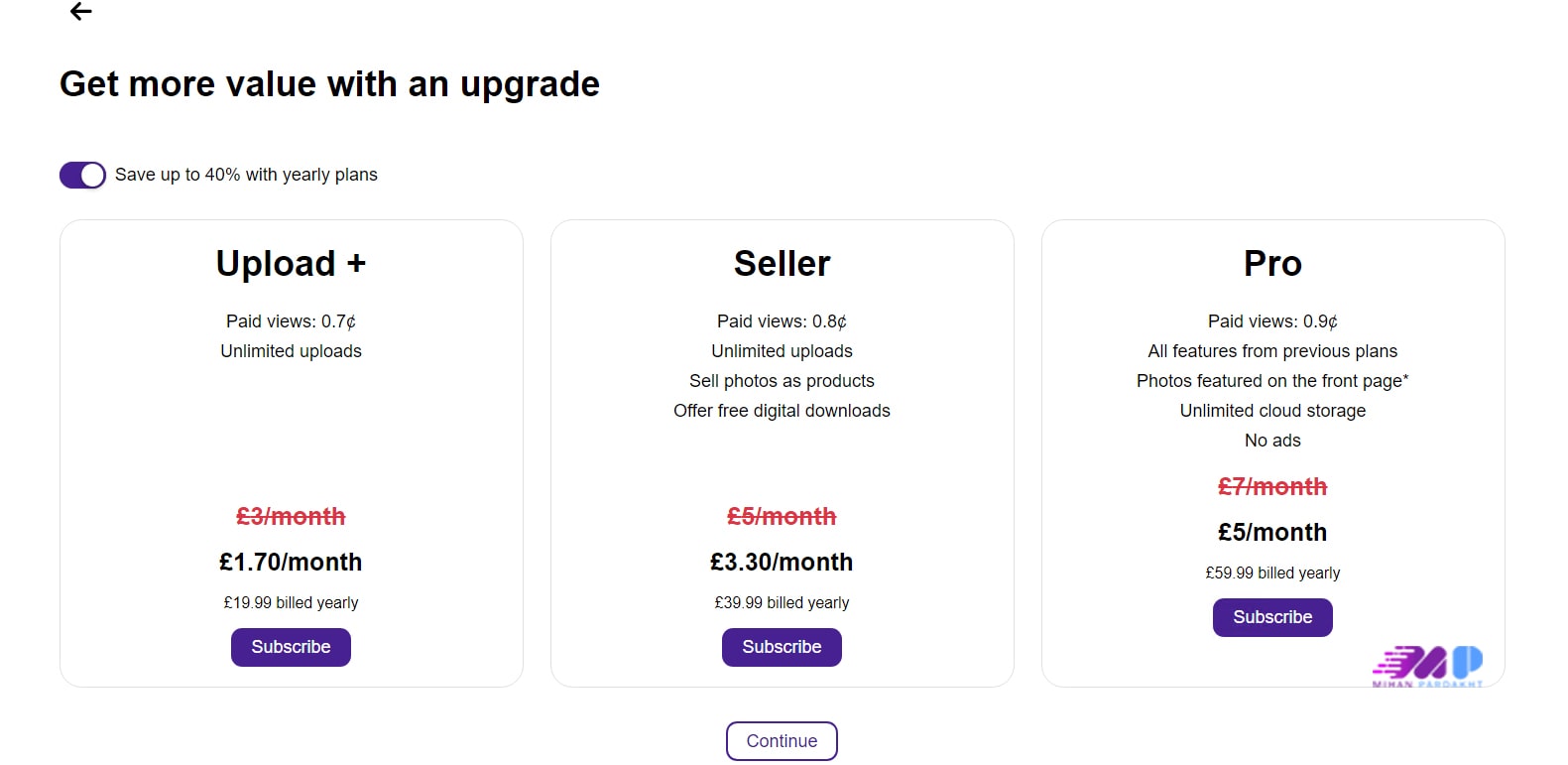Screen dimensions: 1568x765
Task: Click the £1.70/month discounted price
Action: coord(291,563)
